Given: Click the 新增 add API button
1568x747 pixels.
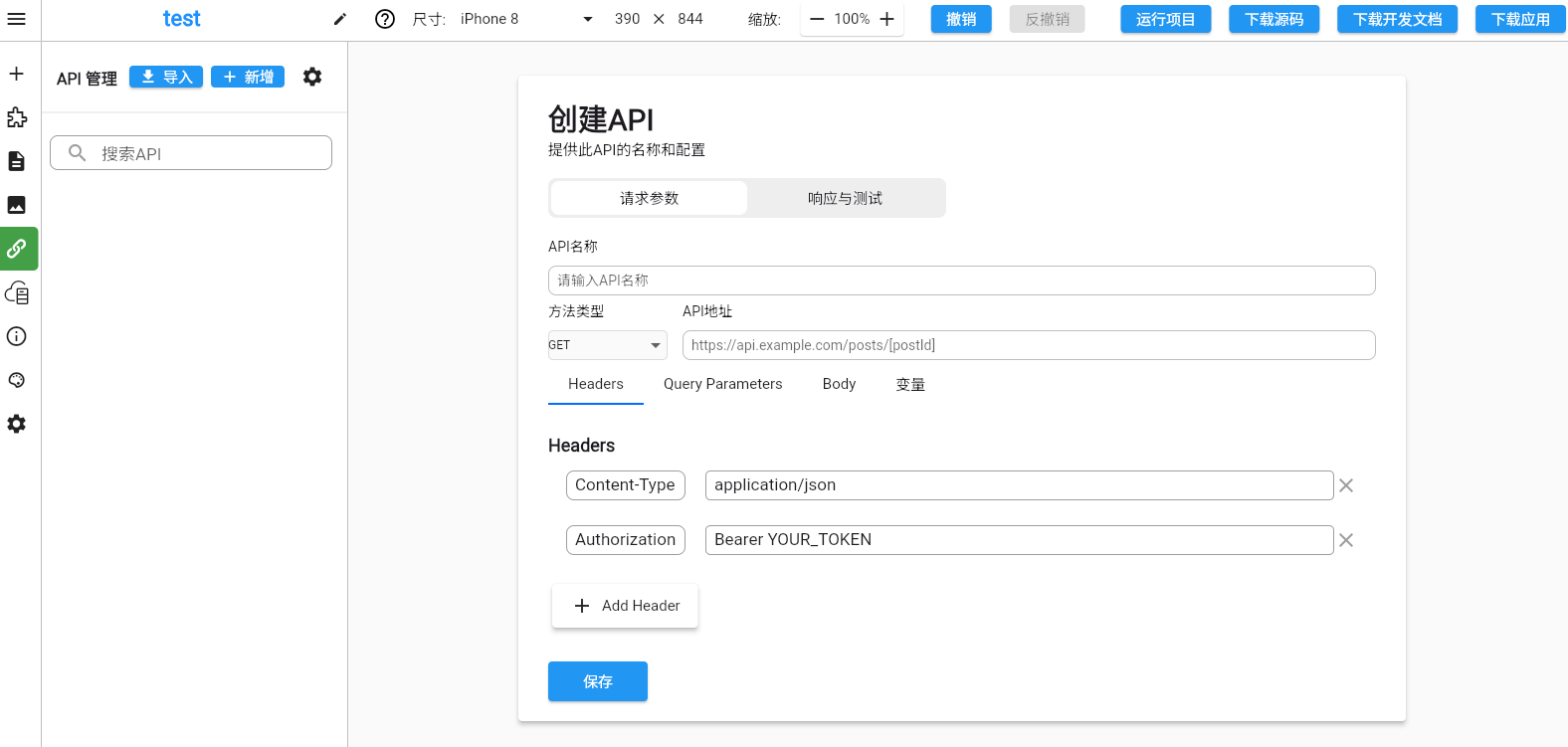Looking at the screenshot, I should (x=248, y=77).
